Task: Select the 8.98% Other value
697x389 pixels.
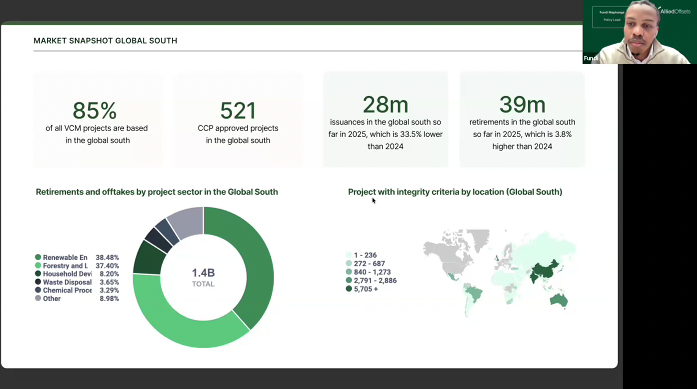Action: tap(109, 299)
